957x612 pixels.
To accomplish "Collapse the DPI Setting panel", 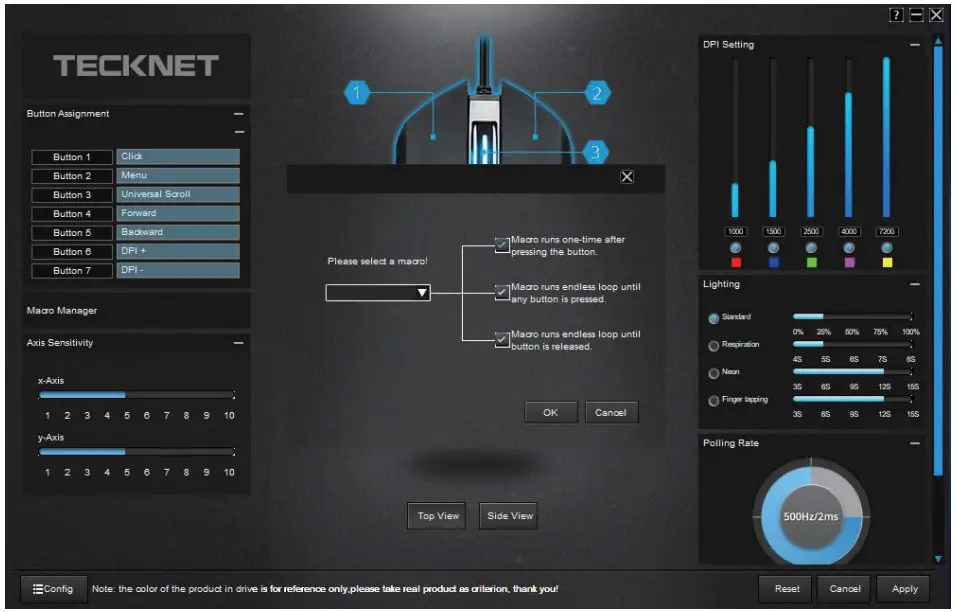I will coord(914,45).
